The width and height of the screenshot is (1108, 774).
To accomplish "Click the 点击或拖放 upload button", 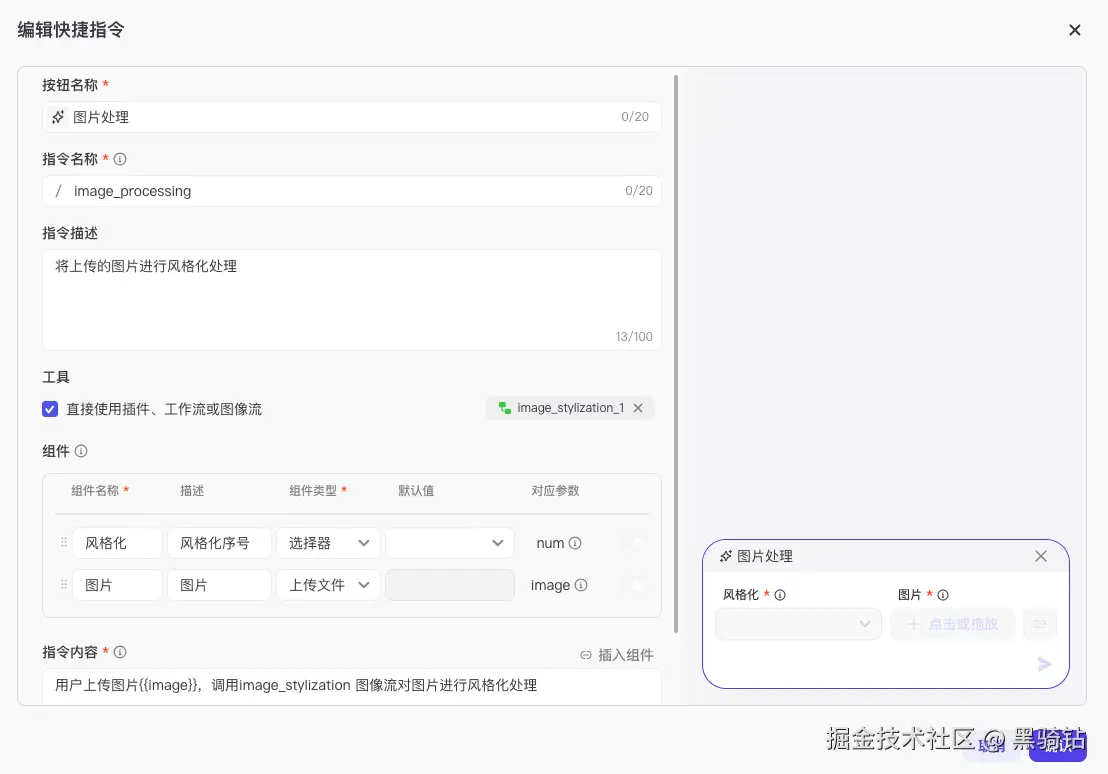I will coord(953,624).
